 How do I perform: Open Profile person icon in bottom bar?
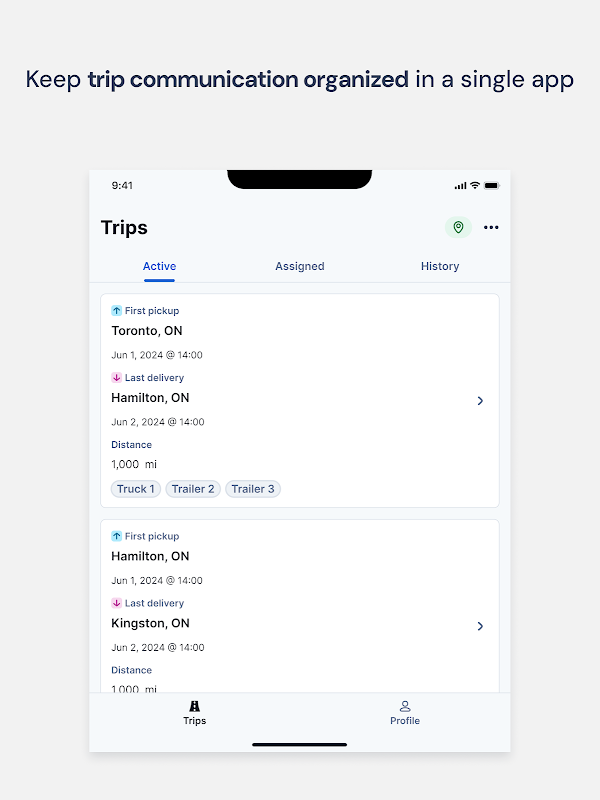405,706
